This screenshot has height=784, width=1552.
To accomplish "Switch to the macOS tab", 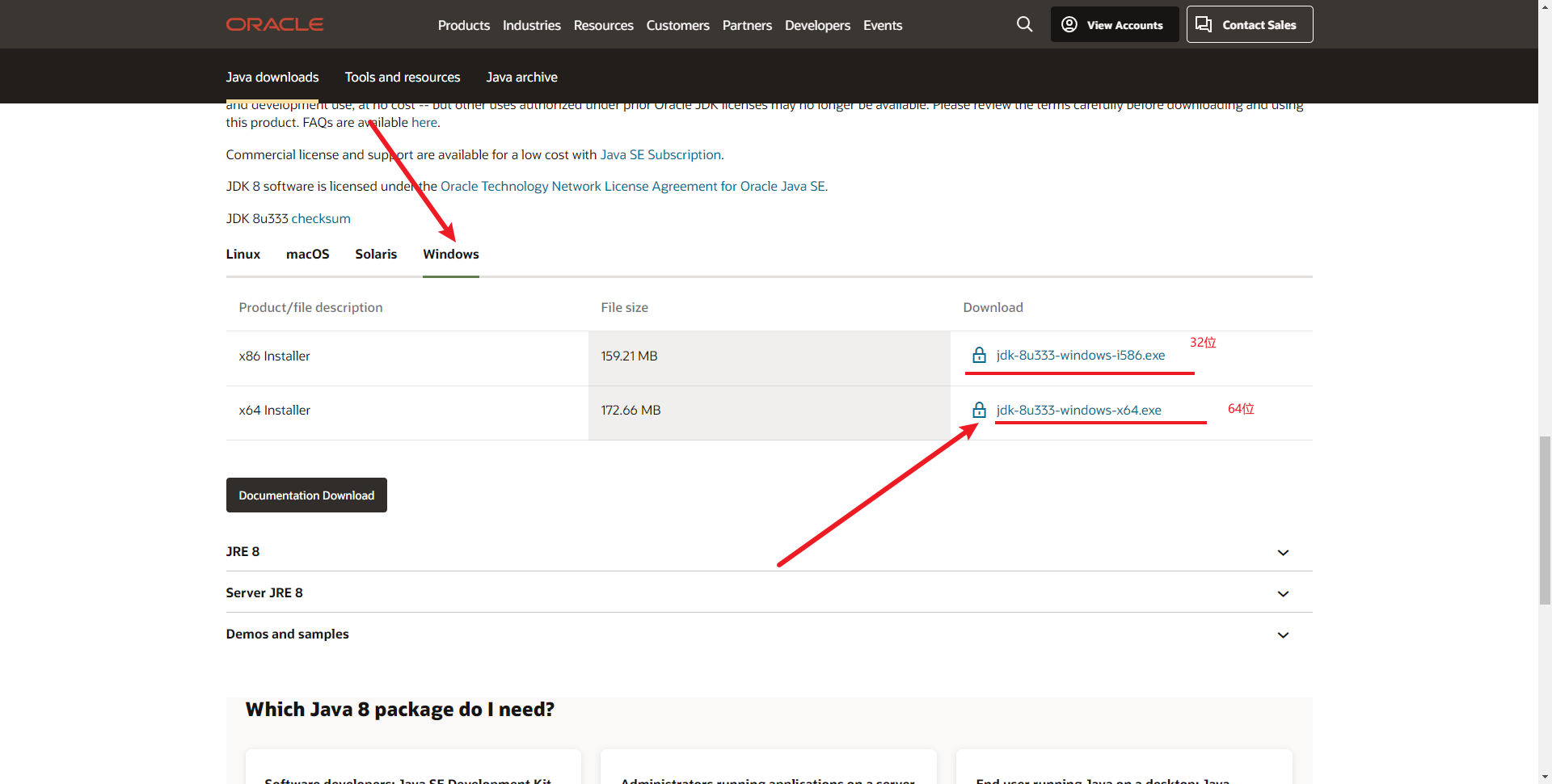I will [308, 254].
